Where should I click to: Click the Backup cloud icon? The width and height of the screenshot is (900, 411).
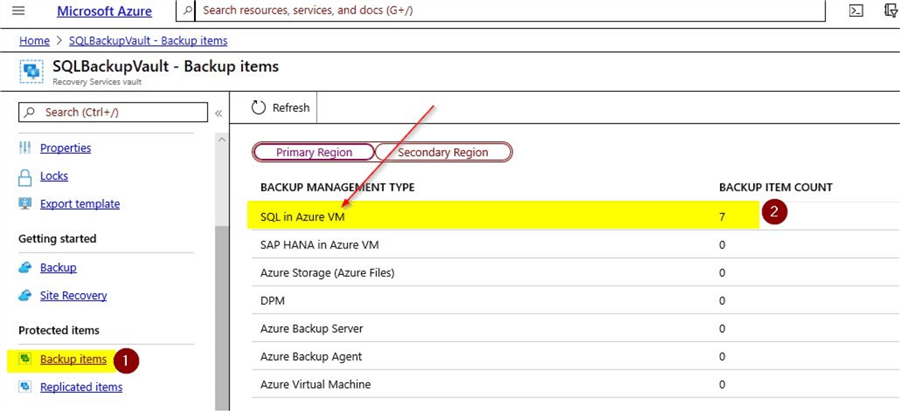25,267
